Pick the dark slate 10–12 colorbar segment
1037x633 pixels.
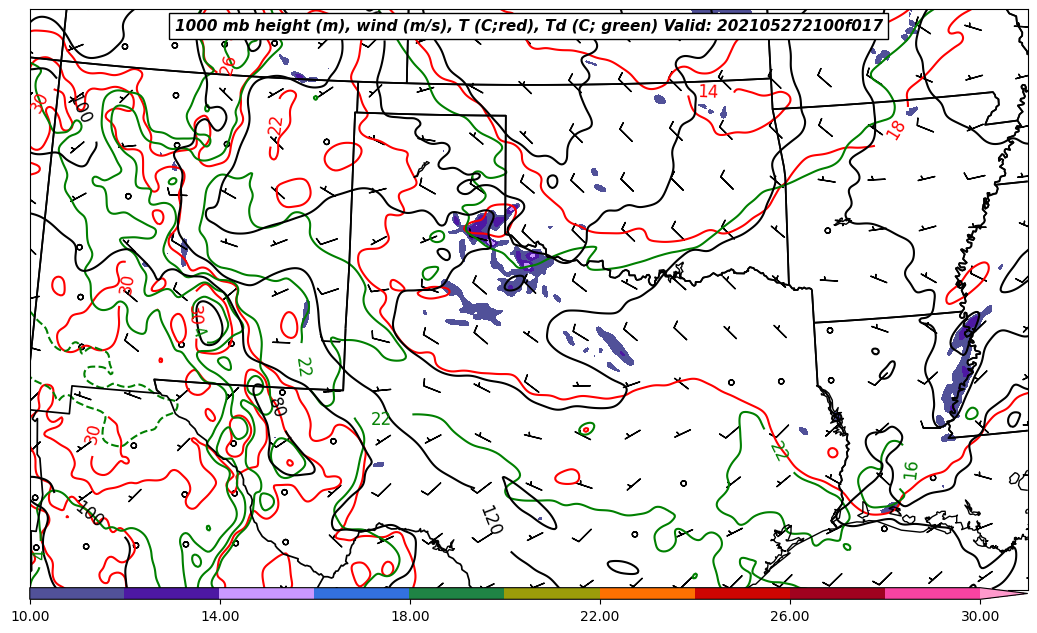tap(77, 593)
